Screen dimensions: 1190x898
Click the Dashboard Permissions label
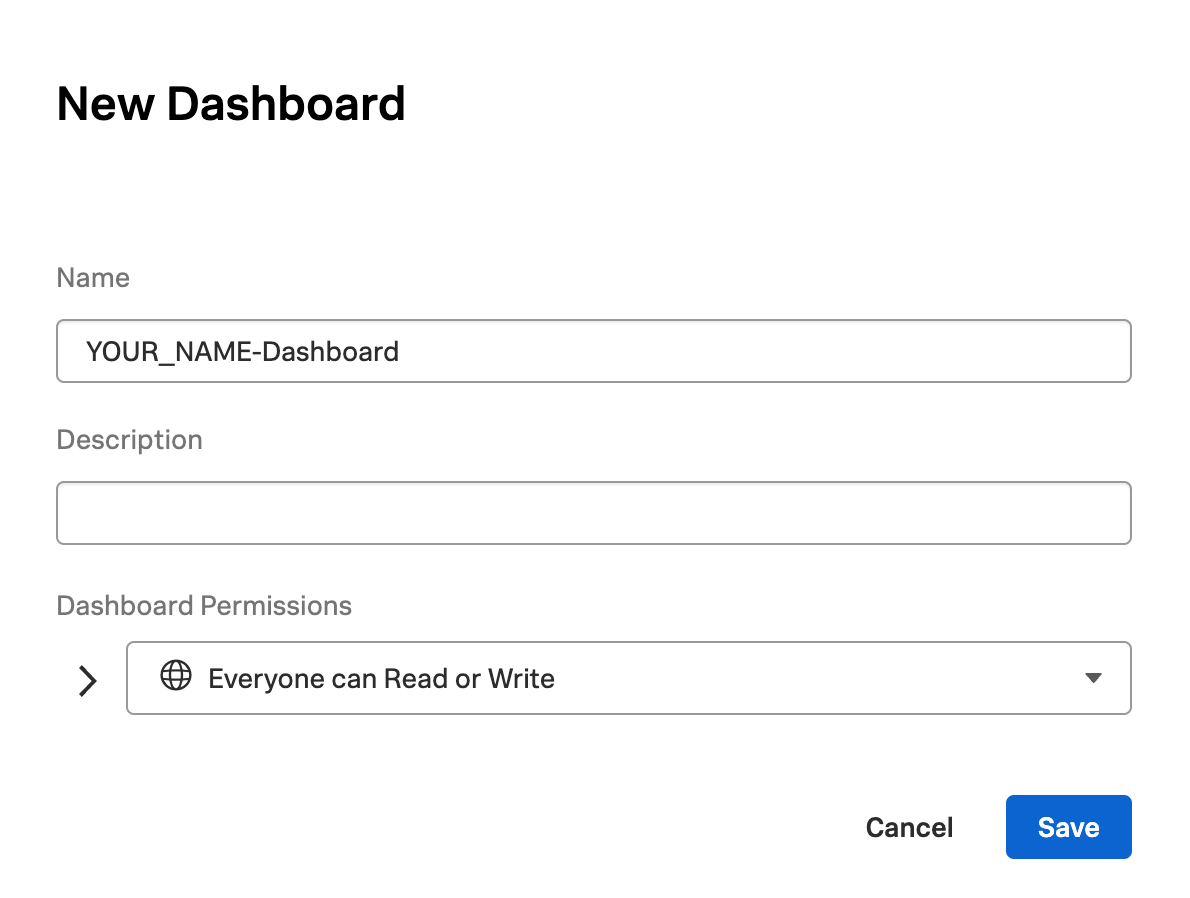(x=204, y=605)
